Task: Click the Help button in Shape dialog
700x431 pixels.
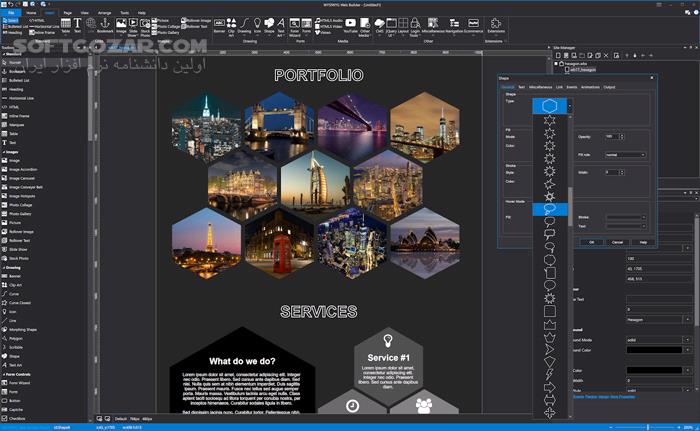Action: click(x=643, y=242)
